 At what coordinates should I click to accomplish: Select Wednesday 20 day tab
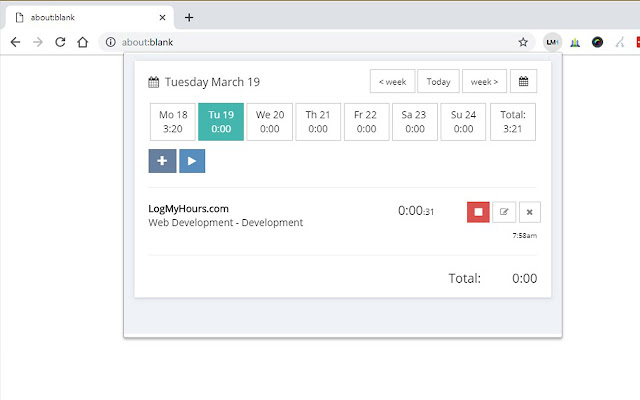(x=269, y=122)
